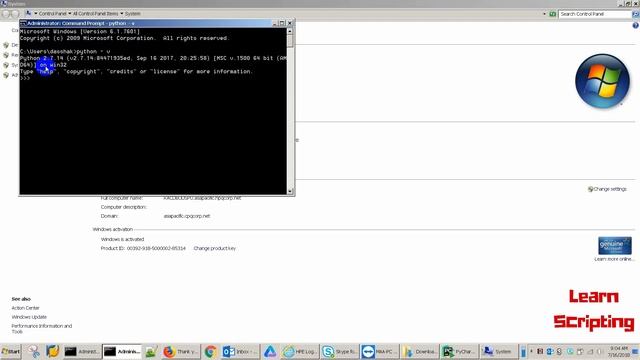Select the 'Control Panel' breadcrumb
The image size is (640, 360).
(x=53, y=14)
